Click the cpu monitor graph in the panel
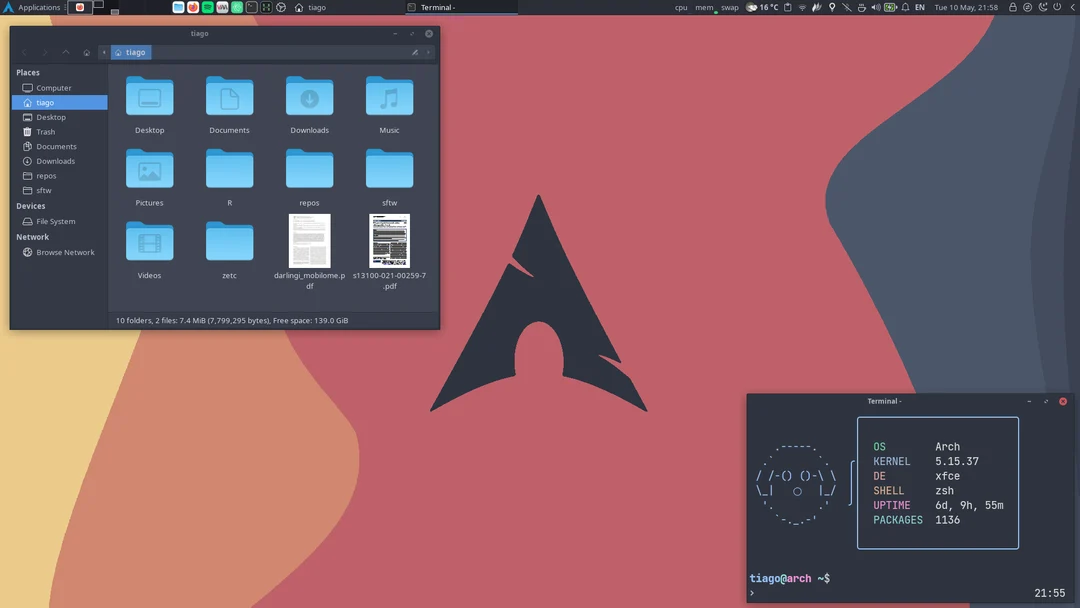This screenshot has width=1080, height=608. (681, 7)
